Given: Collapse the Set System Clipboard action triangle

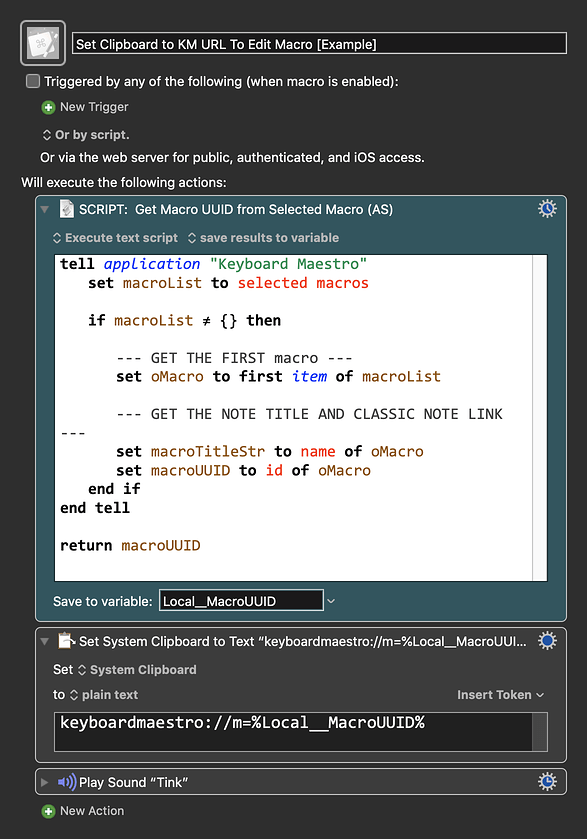Looking at the screenshot, I should [x=45, y=641].
